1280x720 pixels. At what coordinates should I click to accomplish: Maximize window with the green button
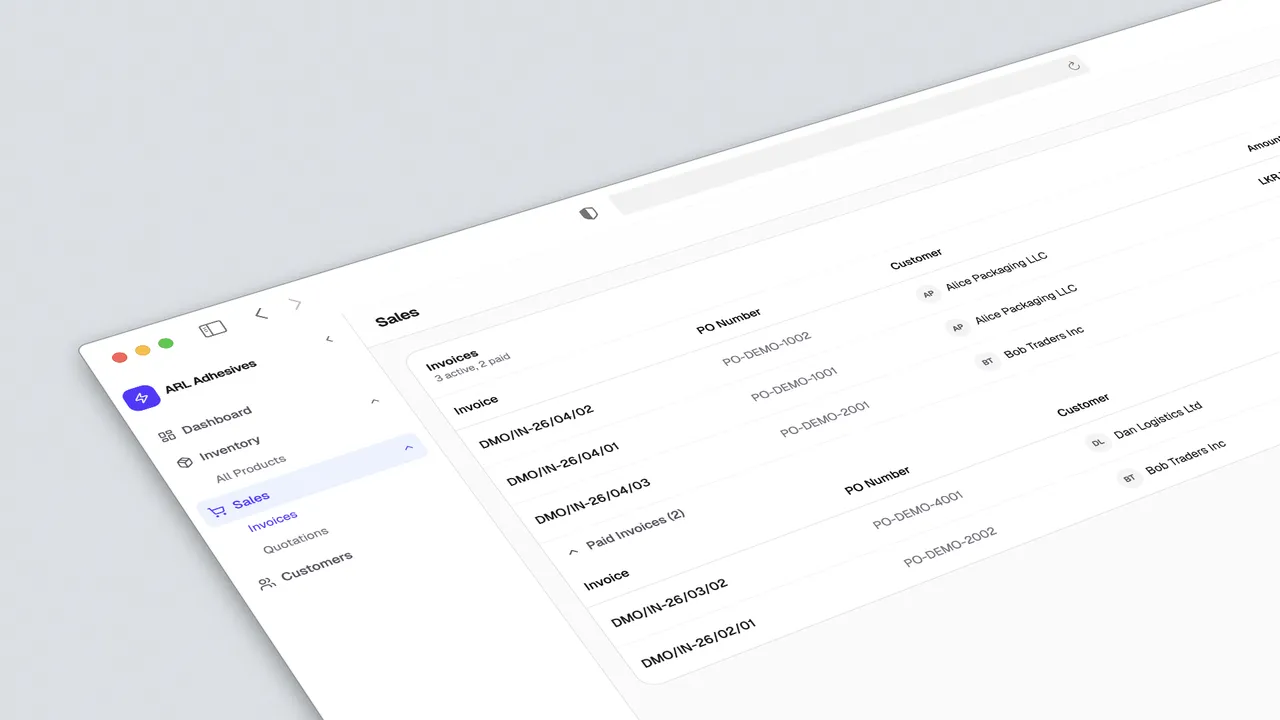coord(166,343)
